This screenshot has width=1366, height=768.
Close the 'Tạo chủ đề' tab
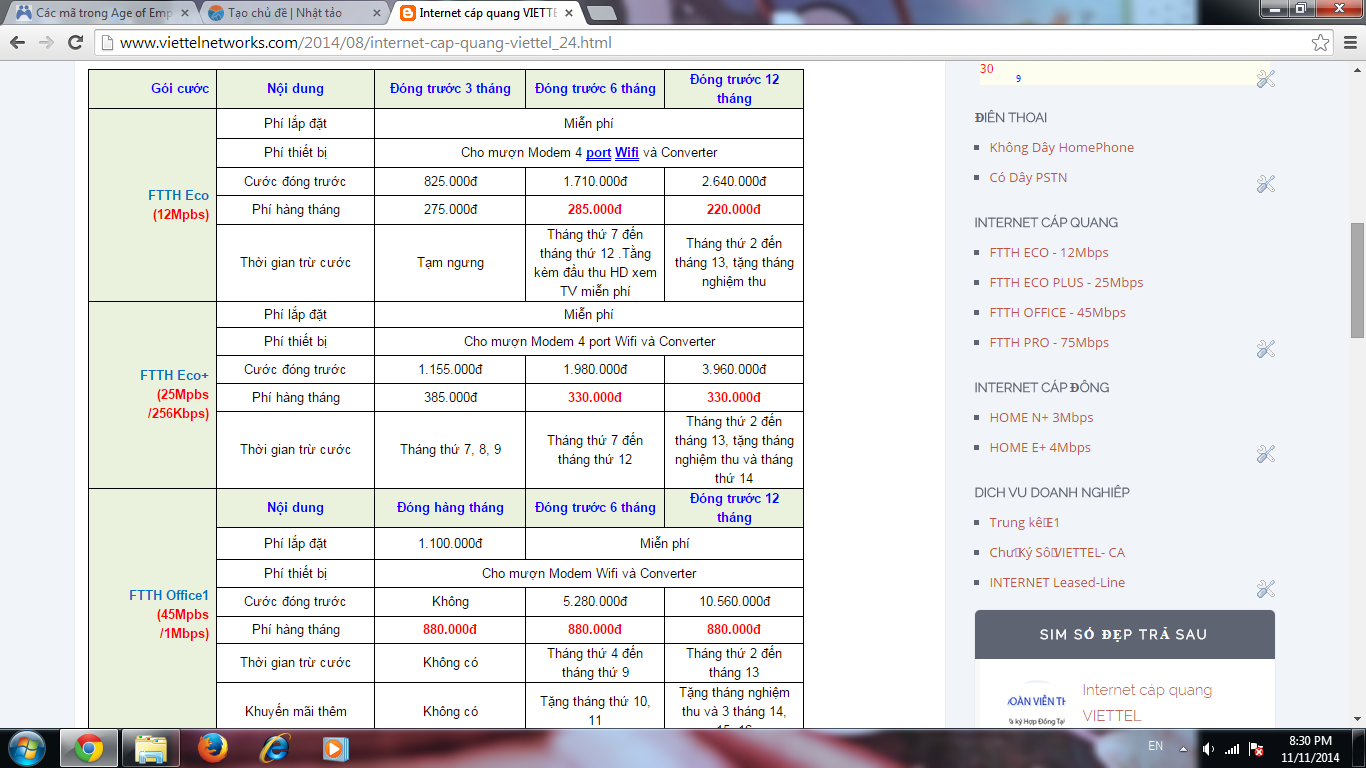click(376, 13)
